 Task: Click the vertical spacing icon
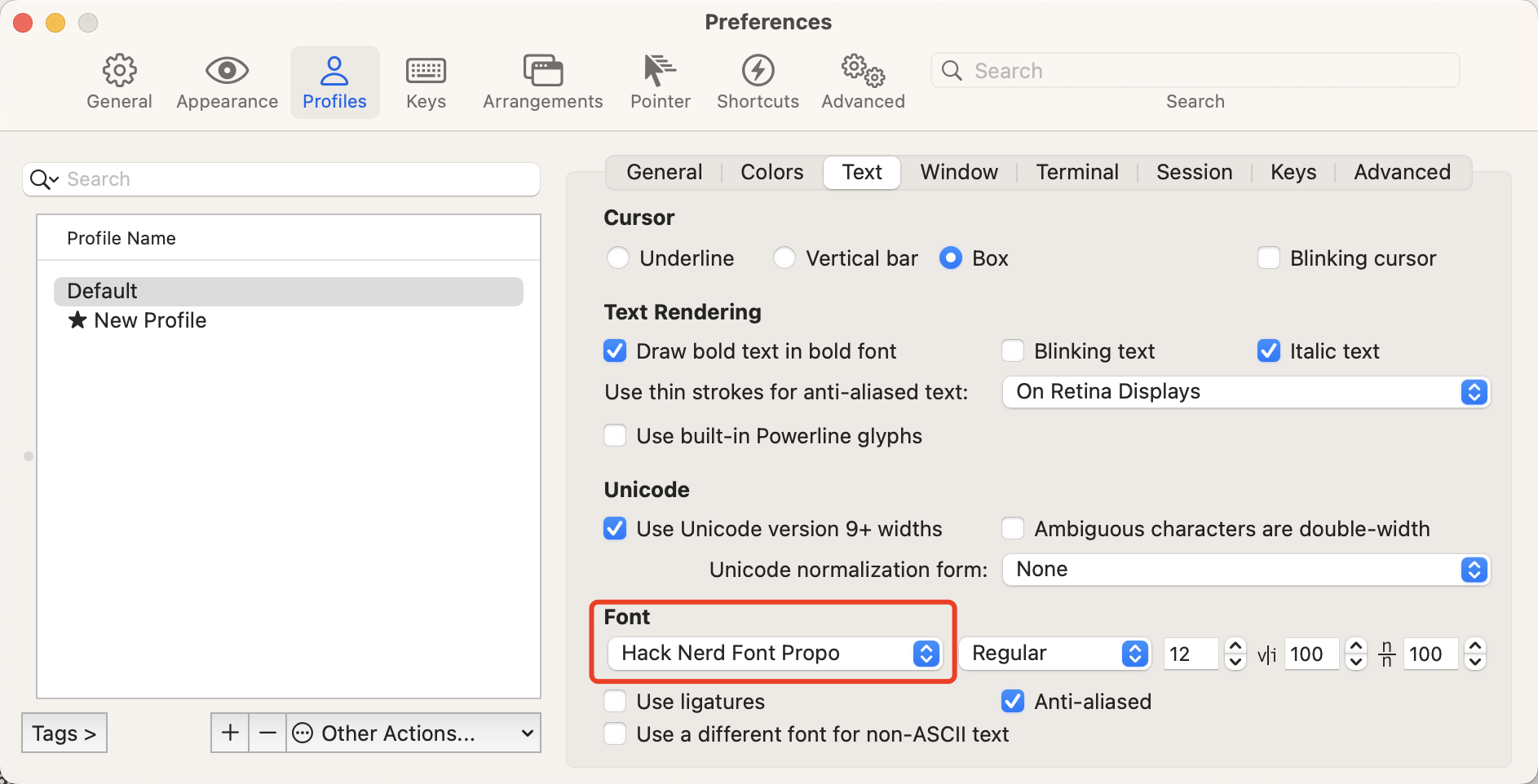coord(1386,654)
